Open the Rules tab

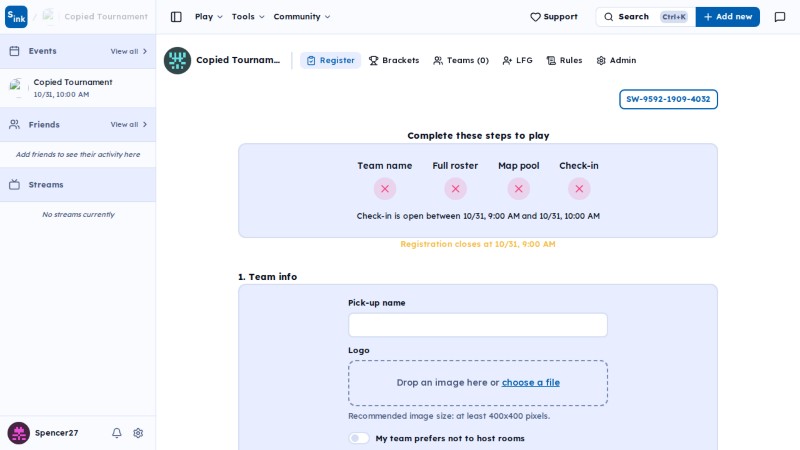click(564, 60)
